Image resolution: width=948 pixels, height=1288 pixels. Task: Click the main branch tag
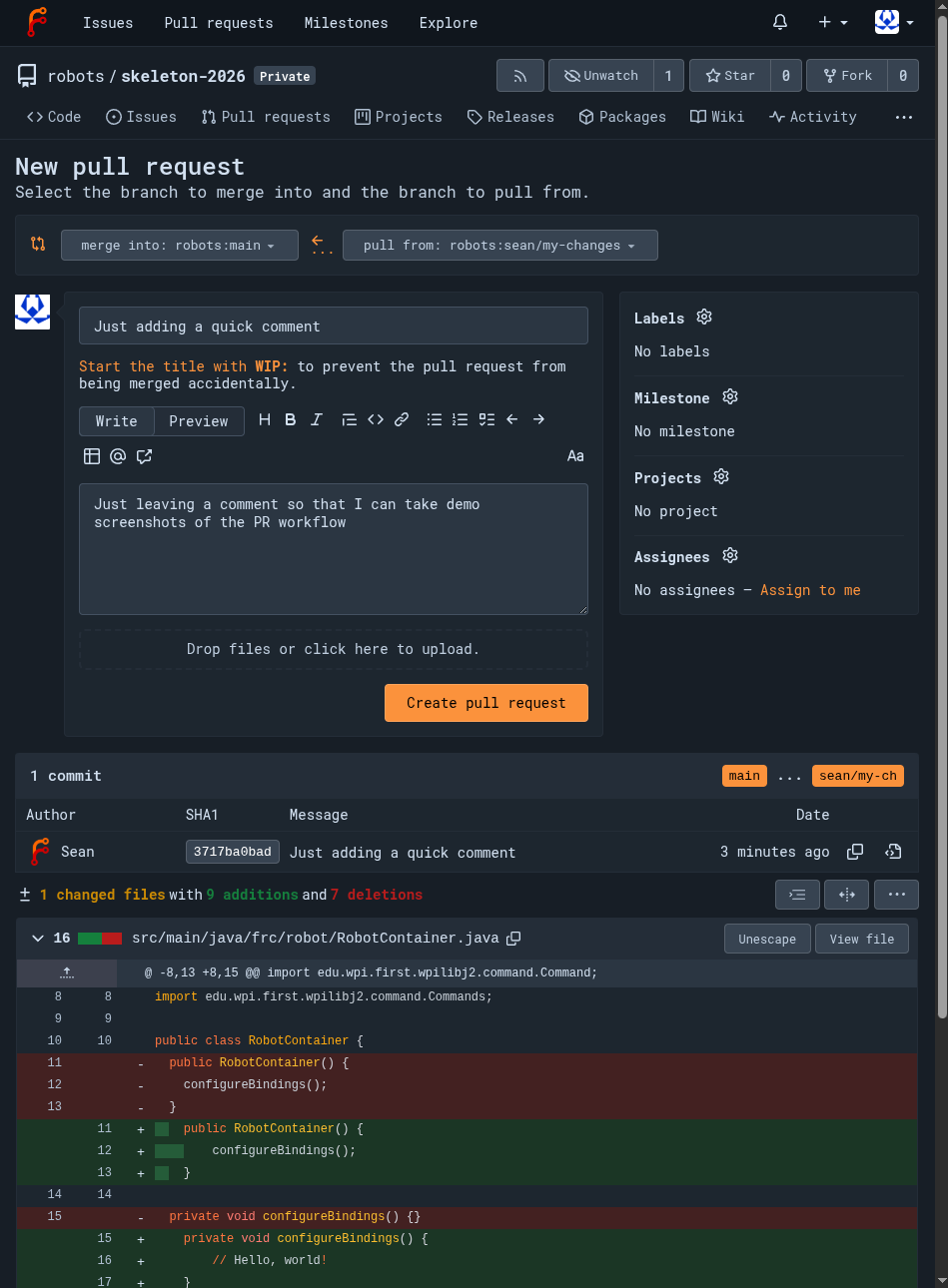744,776
